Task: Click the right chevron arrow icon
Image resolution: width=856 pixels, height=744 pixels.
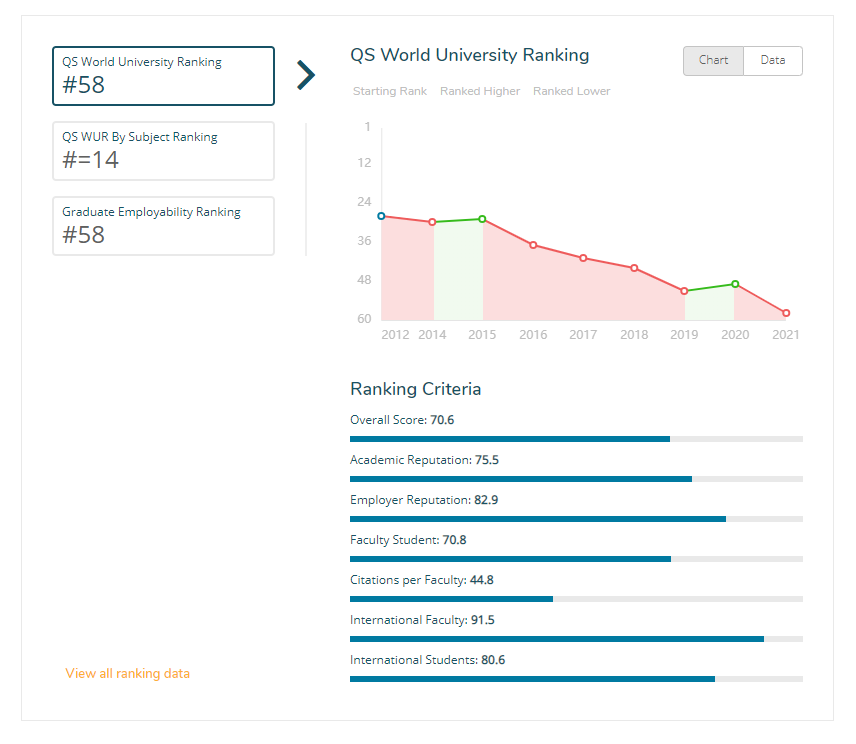Action: [x=306, y=75]
